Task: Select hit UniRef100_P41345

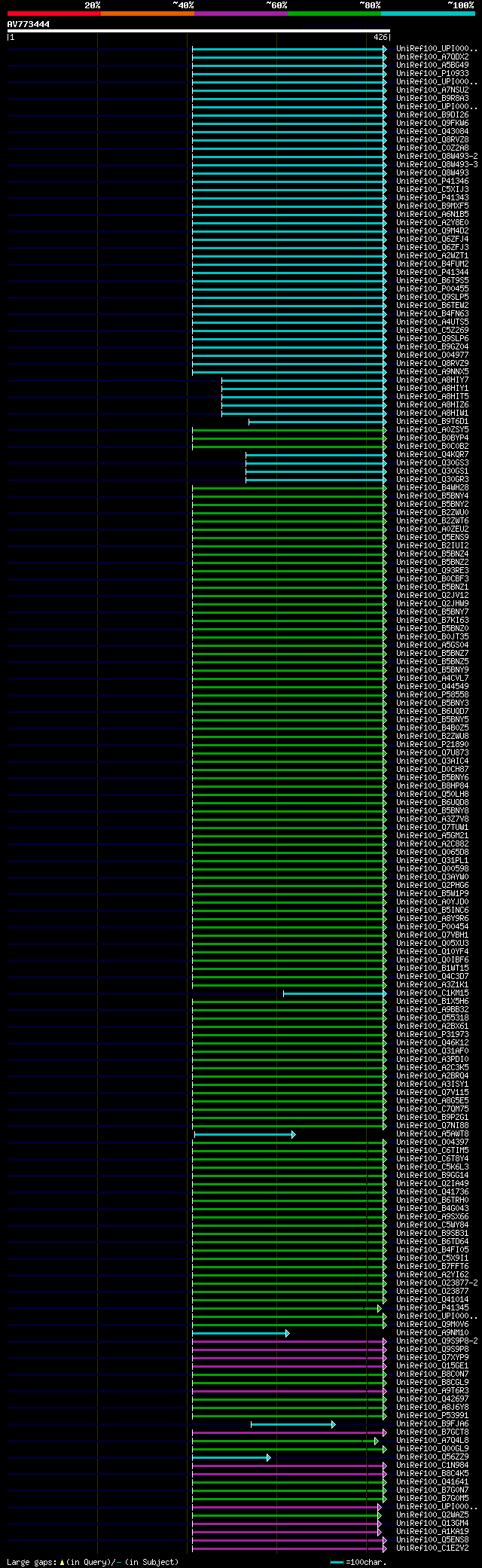Action: tap(432, 1308)
